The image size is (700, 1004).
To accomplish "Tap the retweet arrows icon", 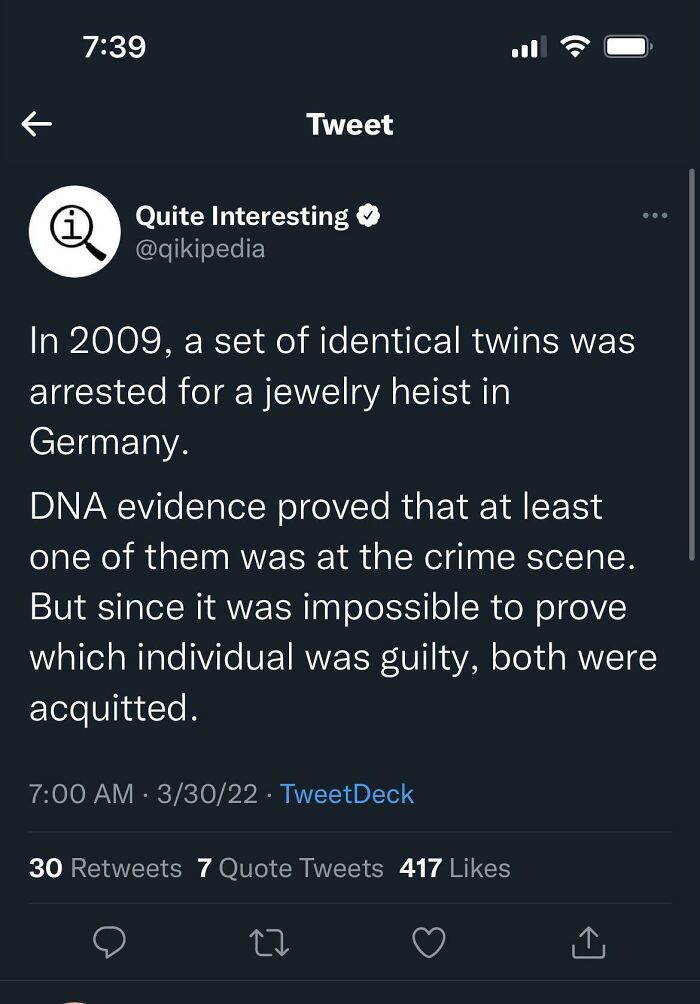I will [x=269, y=943].
